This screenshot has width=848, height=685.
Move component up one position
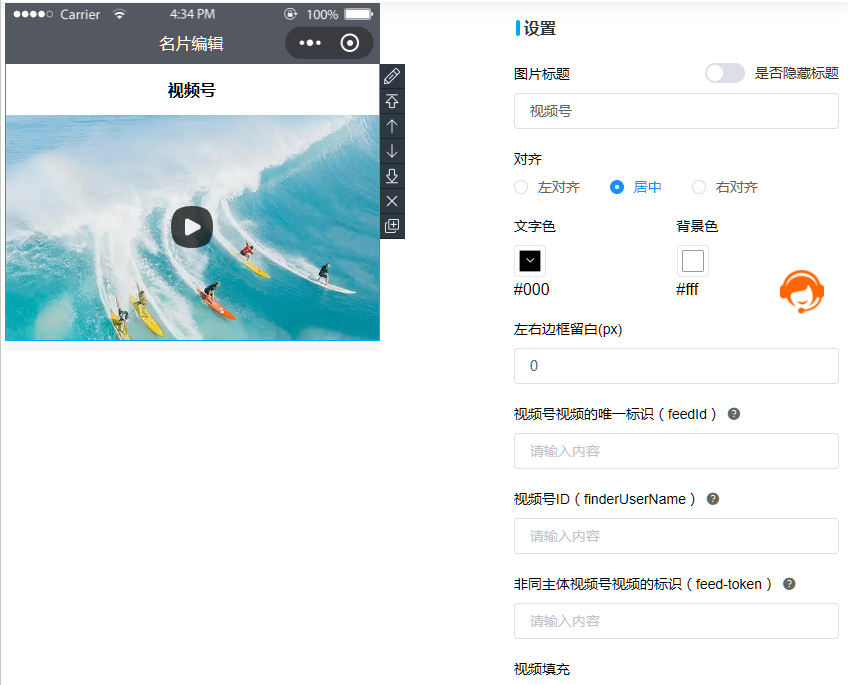coord(392,126)
